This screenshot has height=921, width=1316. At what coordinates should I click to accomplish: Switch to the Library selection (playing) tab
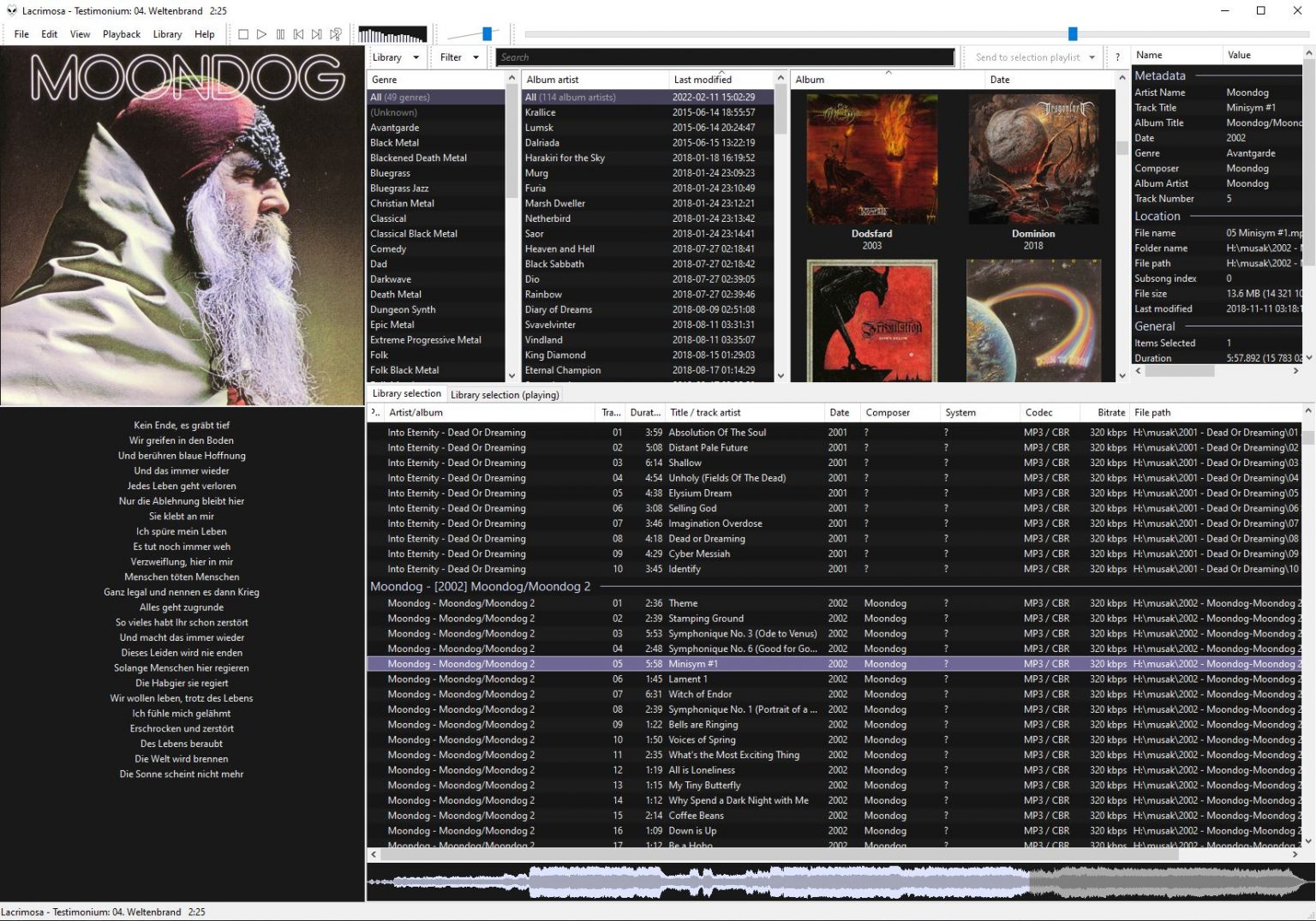pos(504,394)
